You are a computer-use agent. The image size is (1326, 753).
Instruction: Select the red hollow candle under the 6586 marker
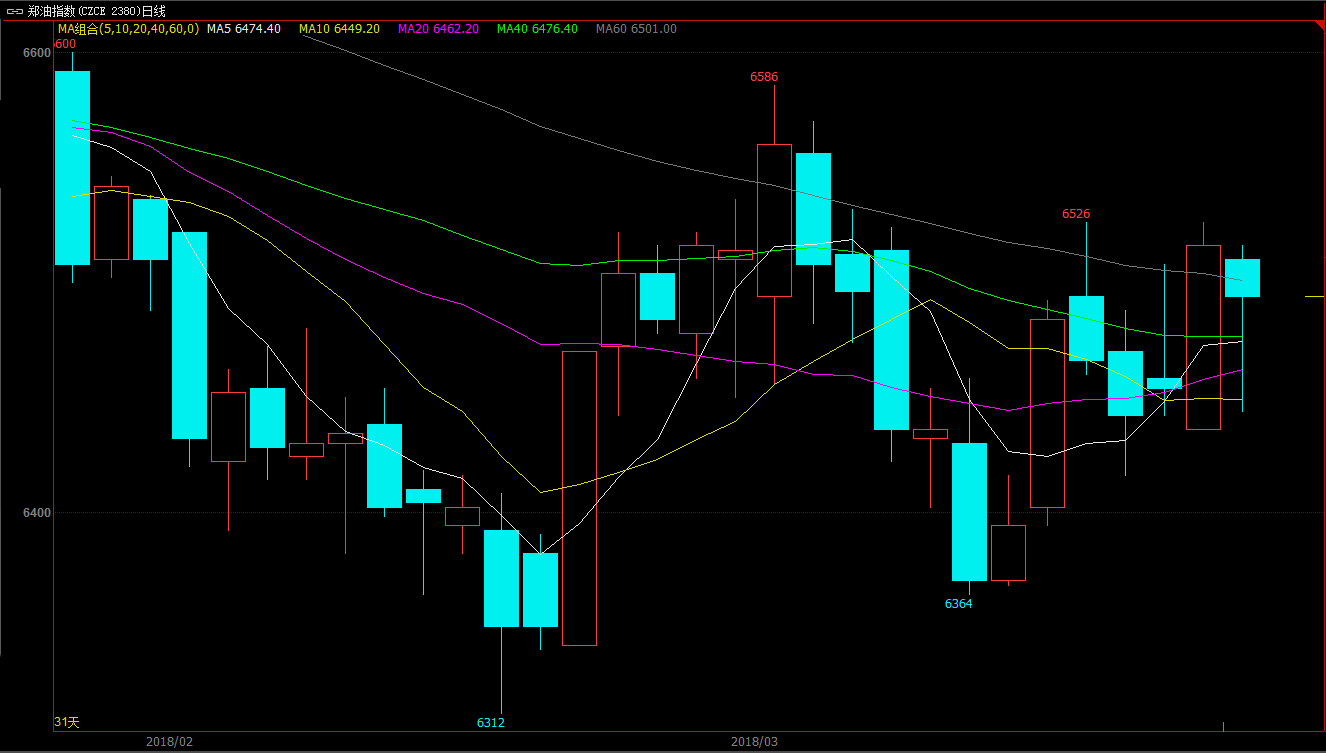(774, 220)
